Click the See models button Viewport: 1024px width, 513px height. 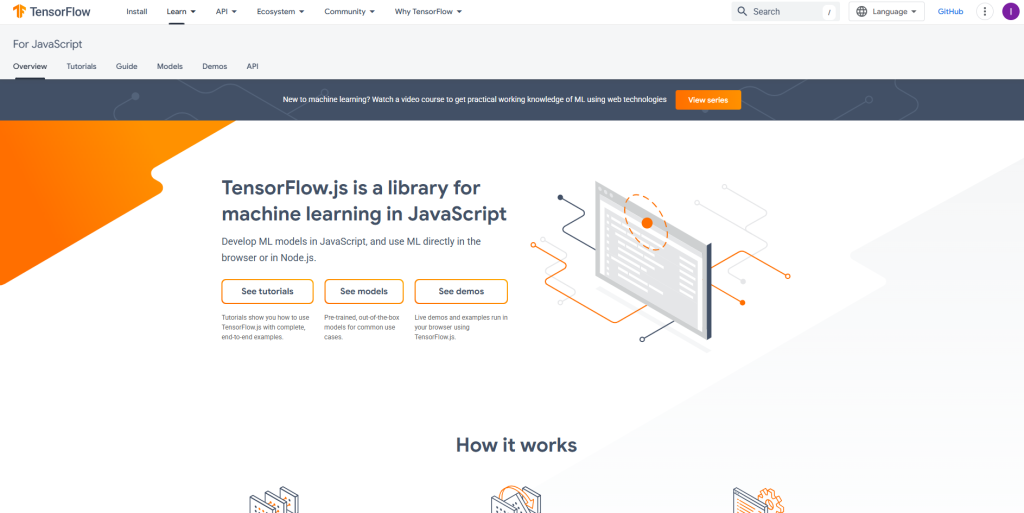tap(364, 291)
